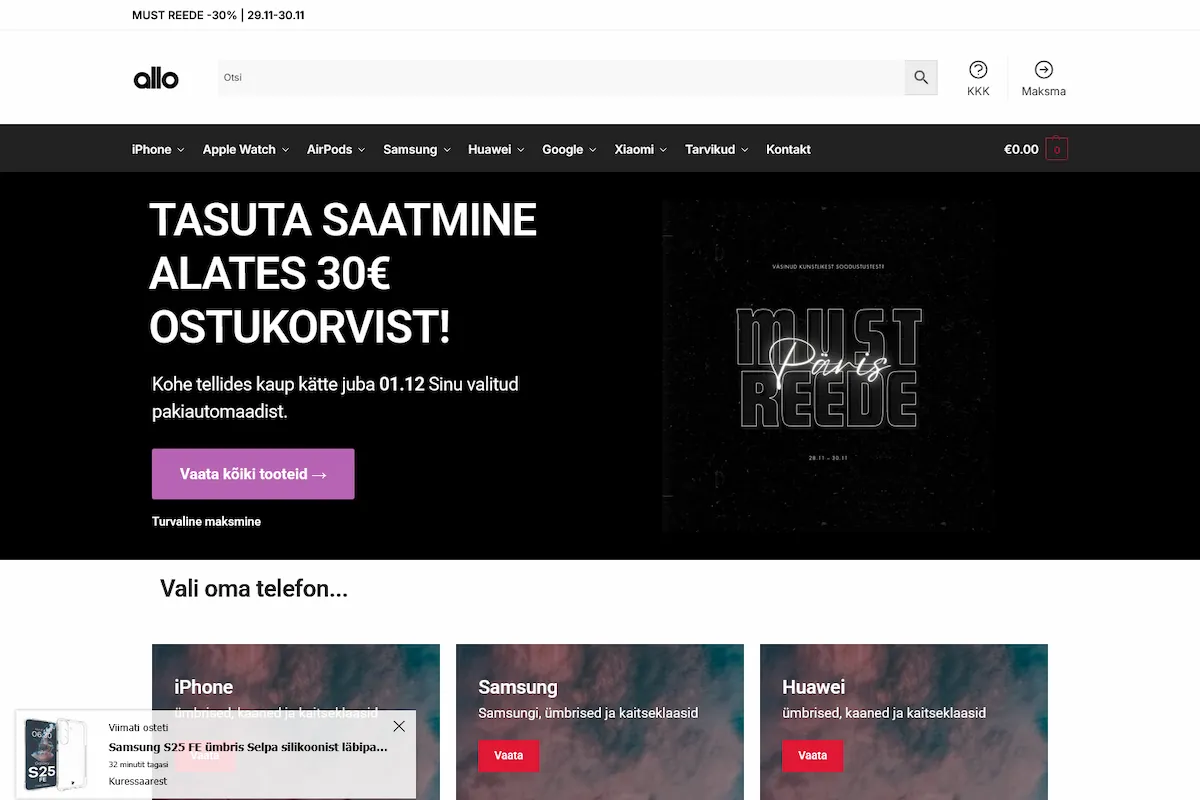1200x800 pixels.
Task: Open the shopping cart counter icon
Action: [1057, 149]
